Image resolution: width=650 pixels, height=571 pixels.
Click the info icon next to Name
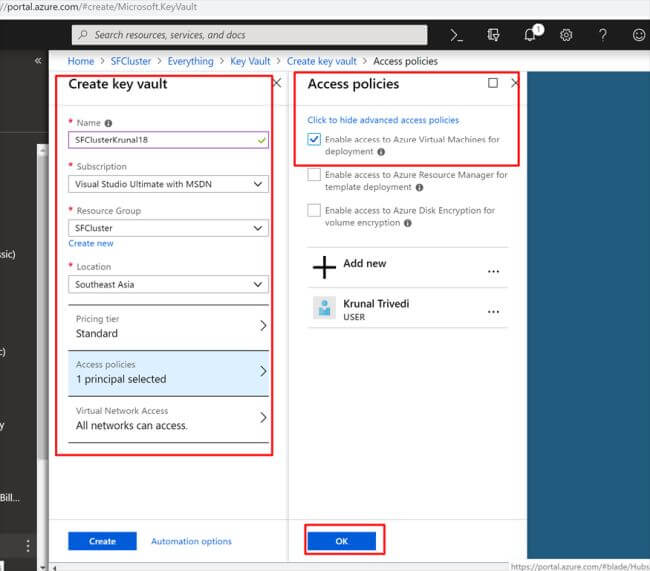click(x=108, y=123)
